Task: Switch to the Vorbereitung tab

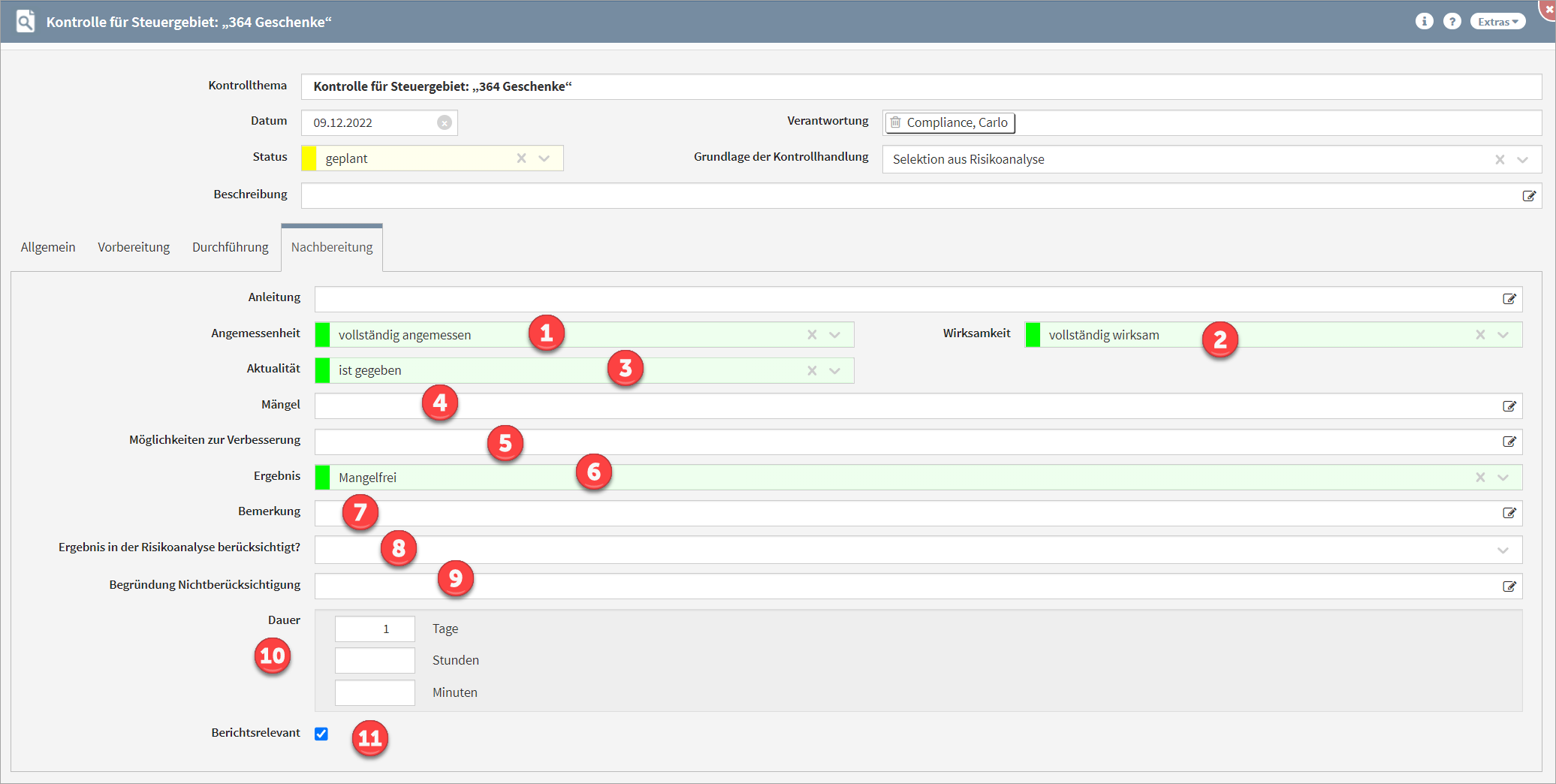Action: (x=134, y=247)
